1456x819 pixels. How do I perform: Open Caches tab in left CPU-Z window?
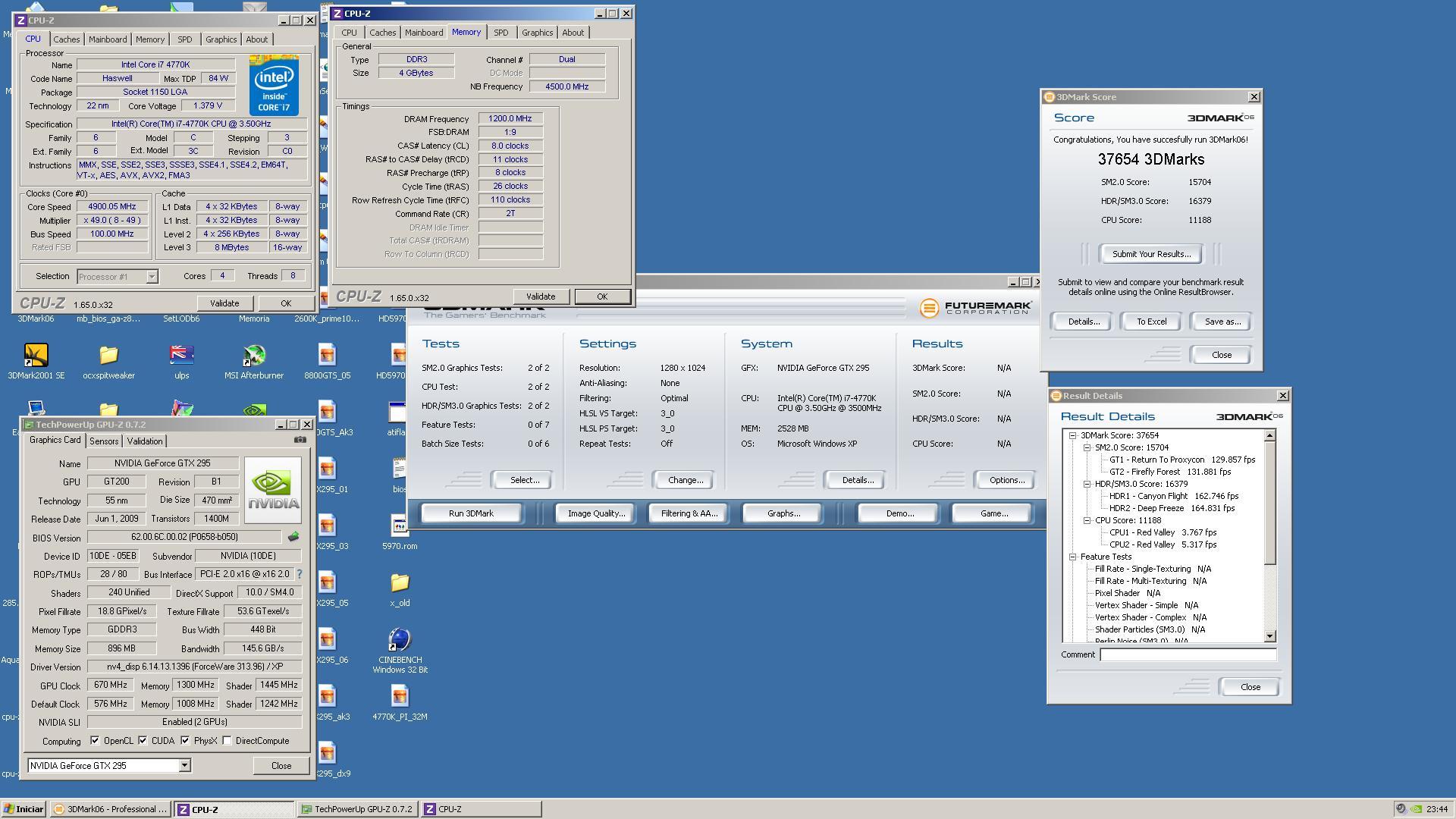pos(66,39)
